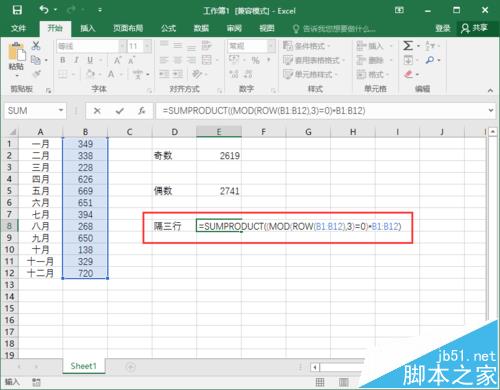Image resolution: width=500 pixels, height=390 pixels.
Task: Collapse the ribbon with arrow
Action: [490, 90]
